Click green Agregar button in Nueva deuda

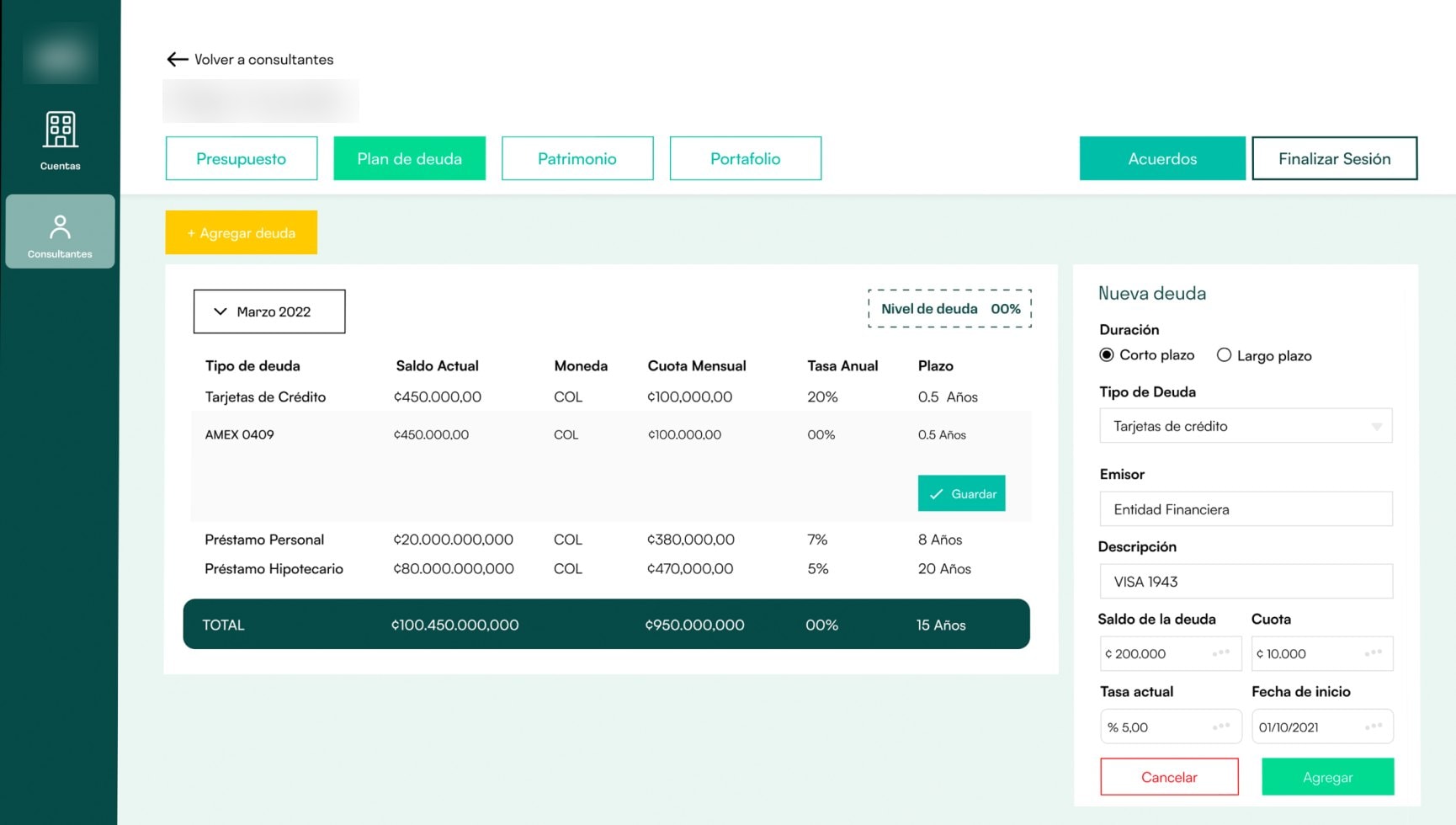click(x=1328, y=777)
